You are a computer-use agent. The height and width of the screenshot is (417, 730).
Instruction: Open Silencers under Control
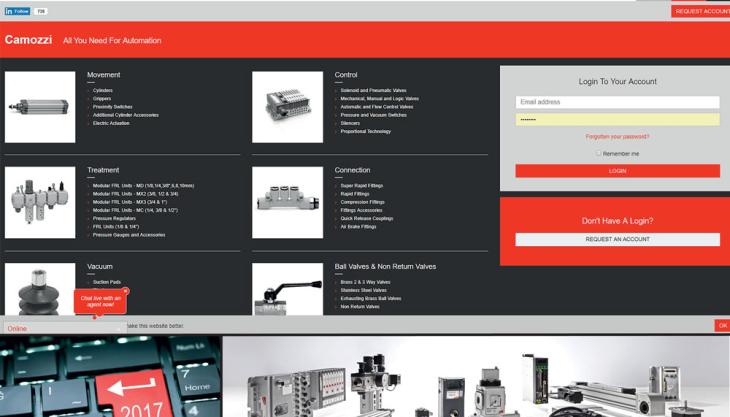(x=350, y=123)
